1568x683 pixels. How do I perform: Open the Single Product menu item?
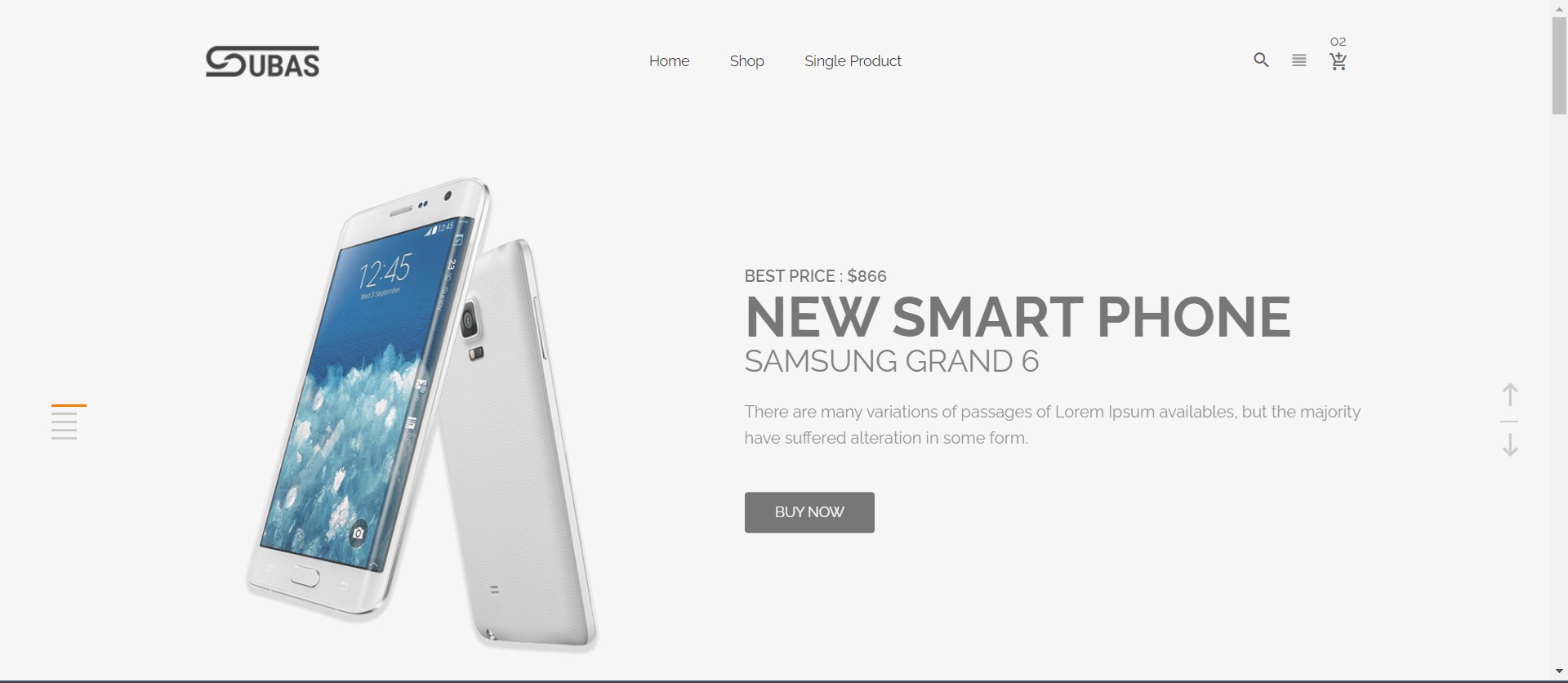pos(853,61)
